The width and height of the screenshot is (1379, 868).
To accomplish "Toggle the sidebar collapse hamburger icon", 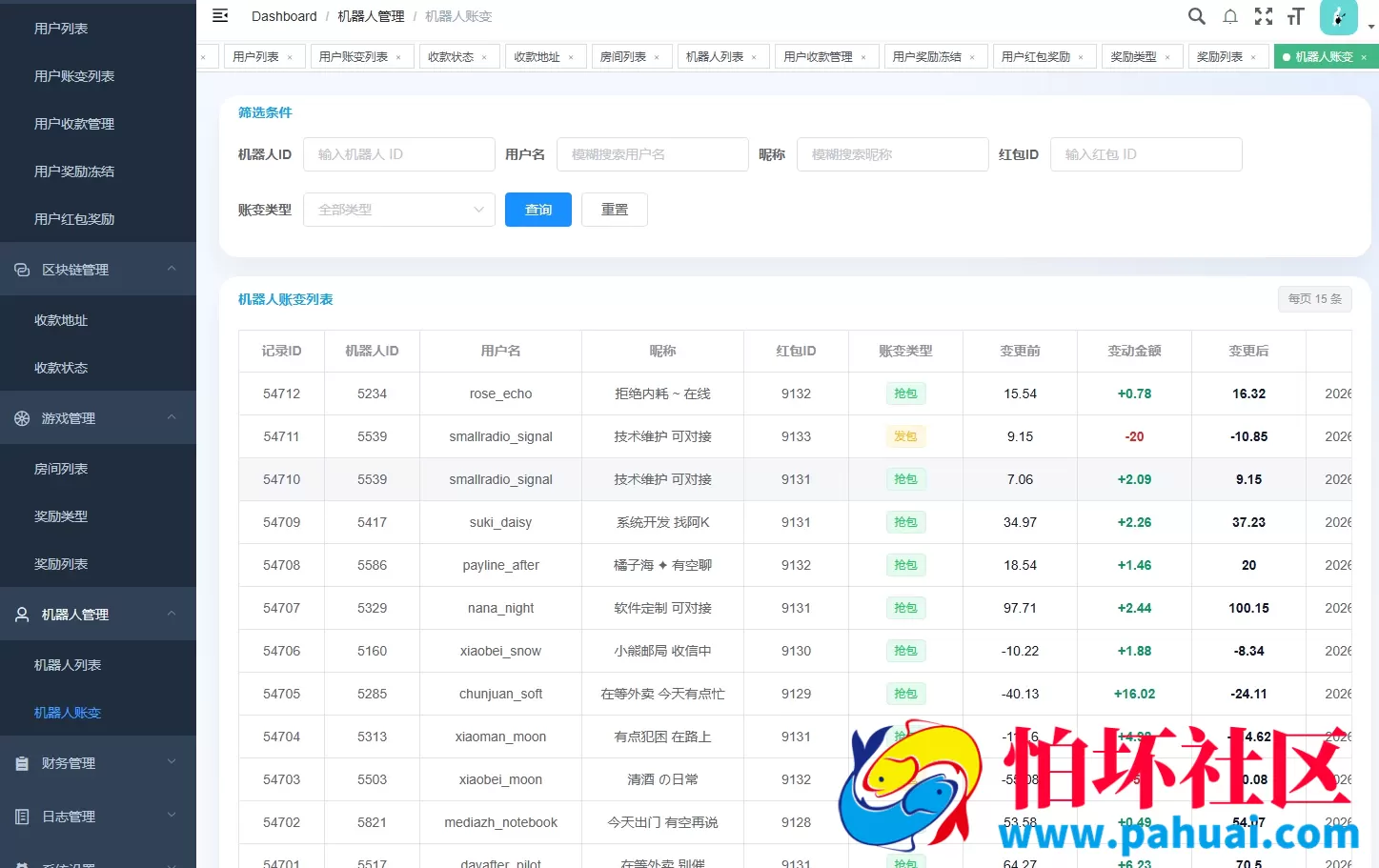I will coord(220,16).
